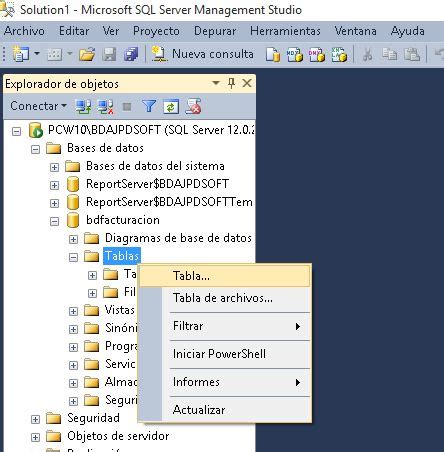Click the Add New Item toolbar icon

tap(55, 54)
